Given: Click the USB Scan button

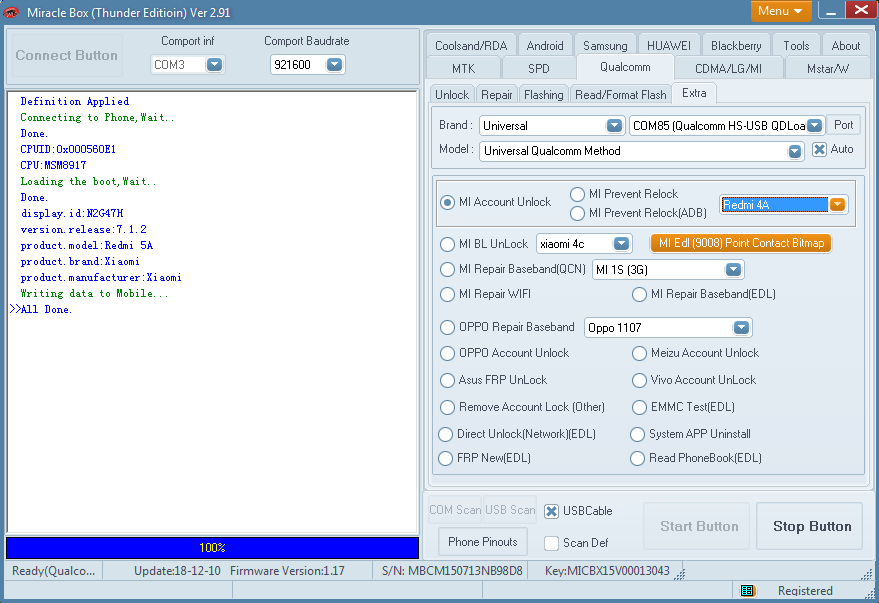Looking at the screenshot, I should coord(510,510).
